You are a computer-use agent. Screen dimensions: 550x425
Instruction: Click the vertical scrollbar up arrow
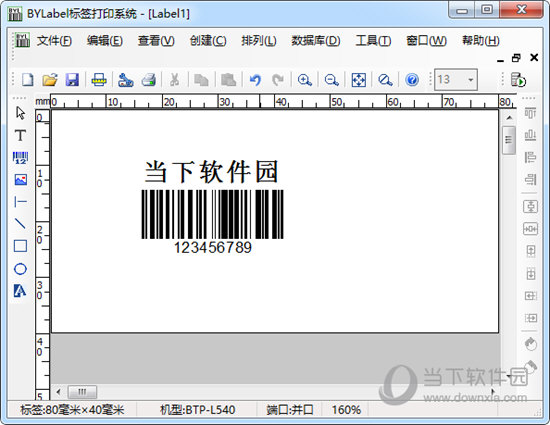coord(509,118)
